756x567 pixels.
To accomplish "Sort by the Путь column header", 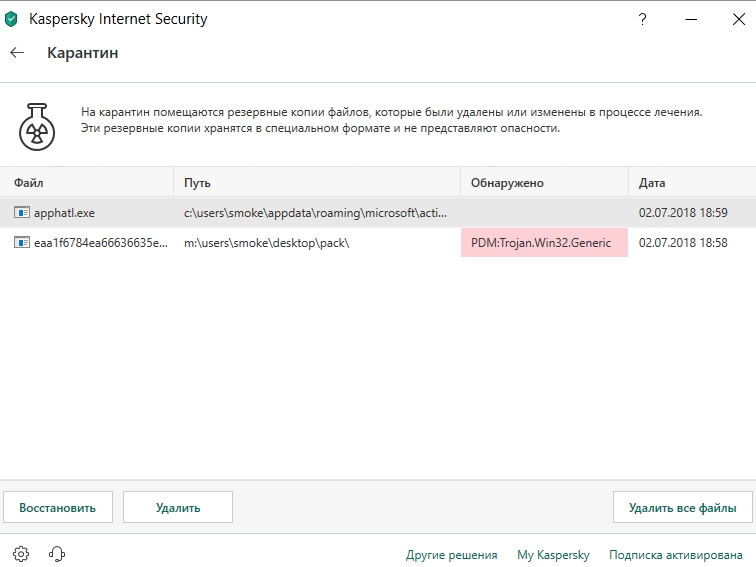I will [x=197, y=183].
